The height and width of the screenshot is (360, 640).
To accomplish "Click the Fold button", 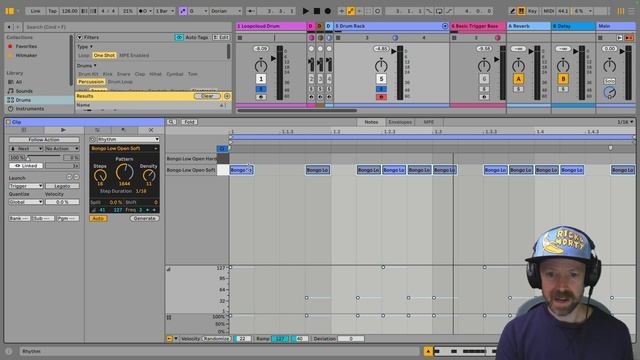I will tap(189, 122).
